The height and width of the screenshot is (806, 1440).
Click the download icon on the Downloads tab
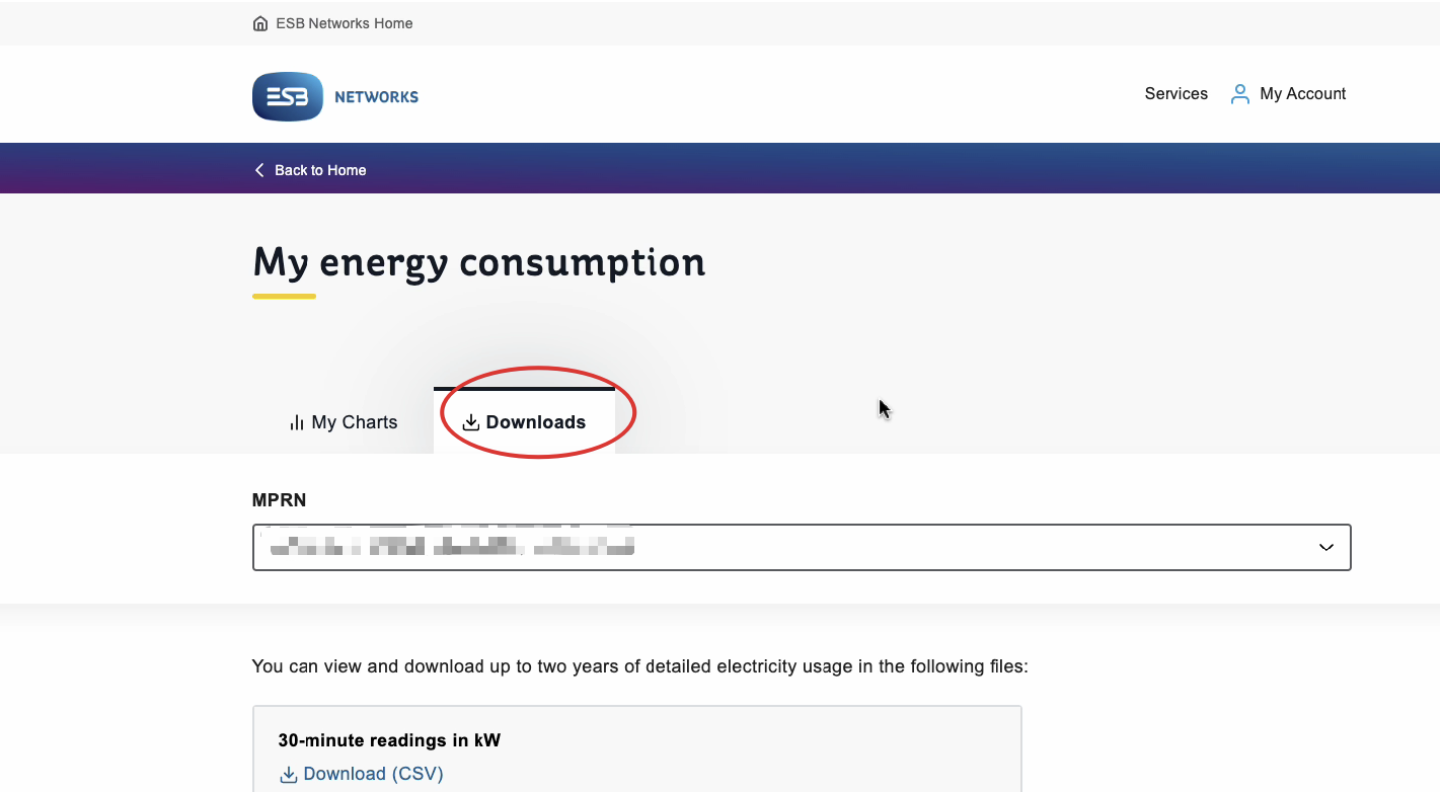coord(471,423)
